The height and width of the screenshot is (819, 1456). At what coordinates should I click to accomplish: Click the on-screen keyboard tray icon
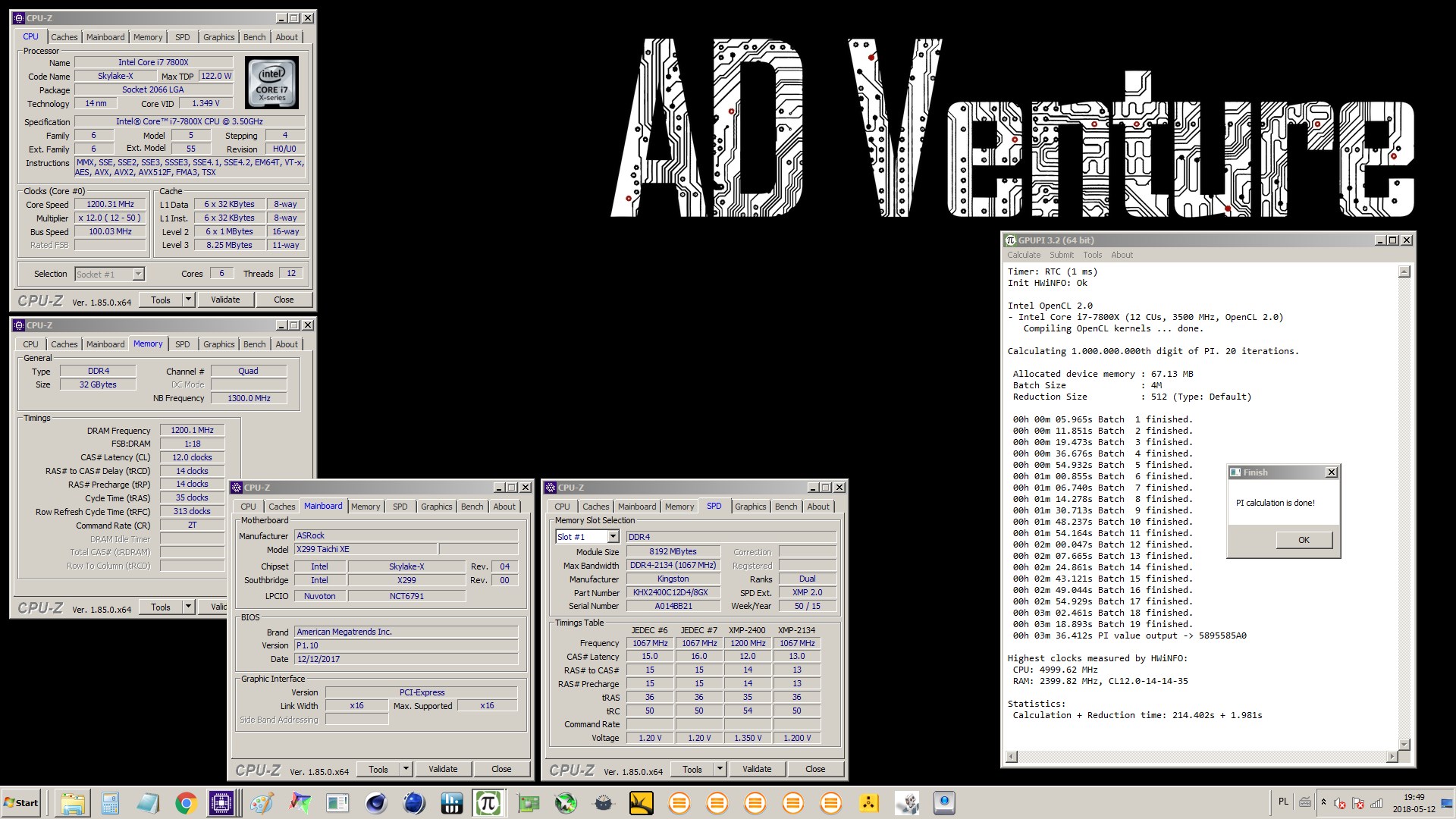click(x=1305, y=802)
